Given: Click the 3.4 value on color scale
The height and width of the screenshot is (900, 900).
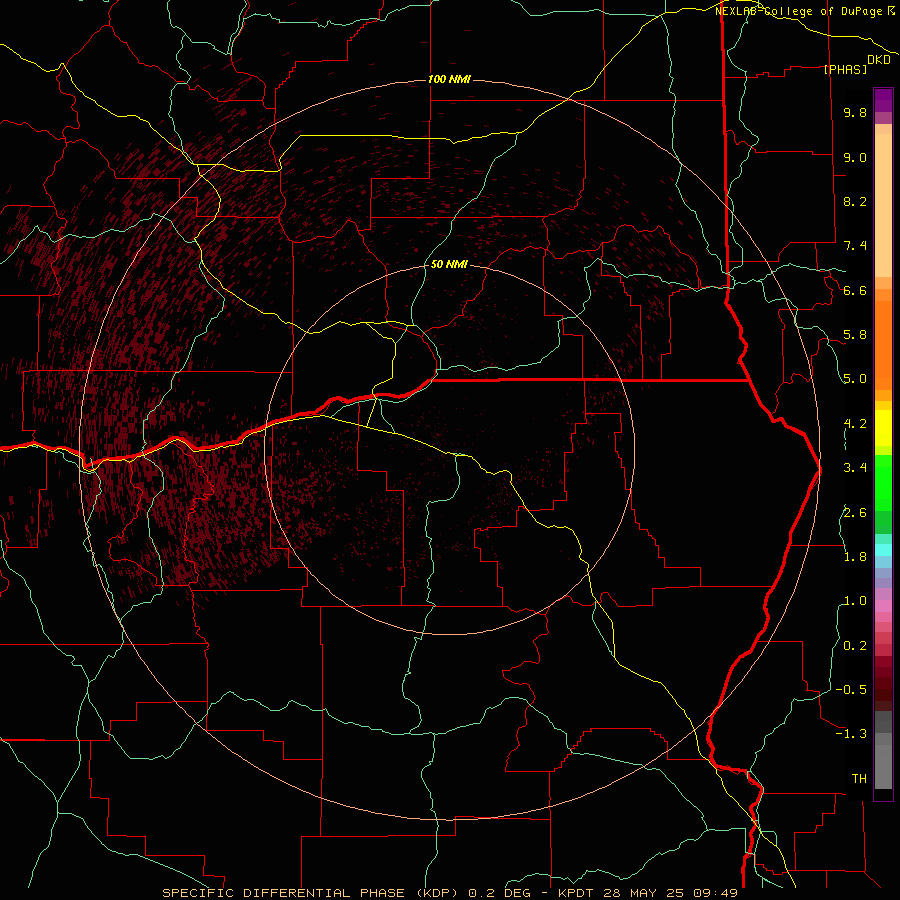Looking at the screenshot, I should pos(855,468).
